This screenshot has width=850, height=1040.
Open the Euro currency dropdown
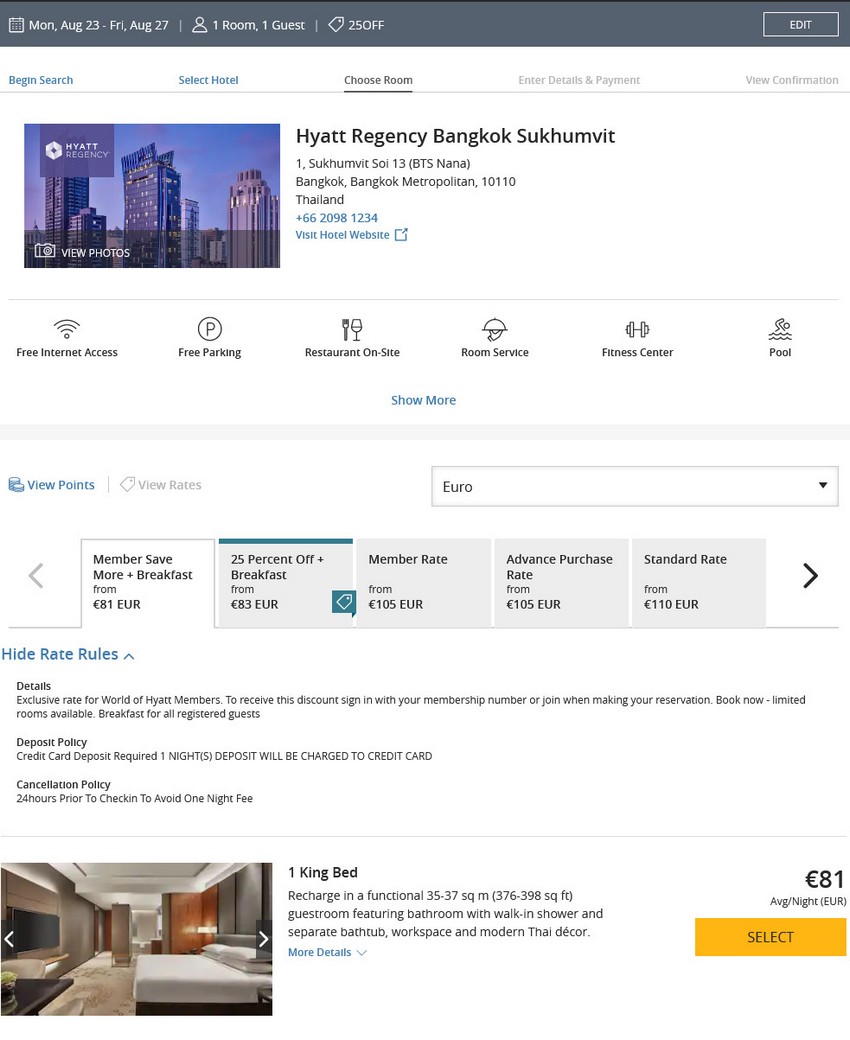[635, 486]
